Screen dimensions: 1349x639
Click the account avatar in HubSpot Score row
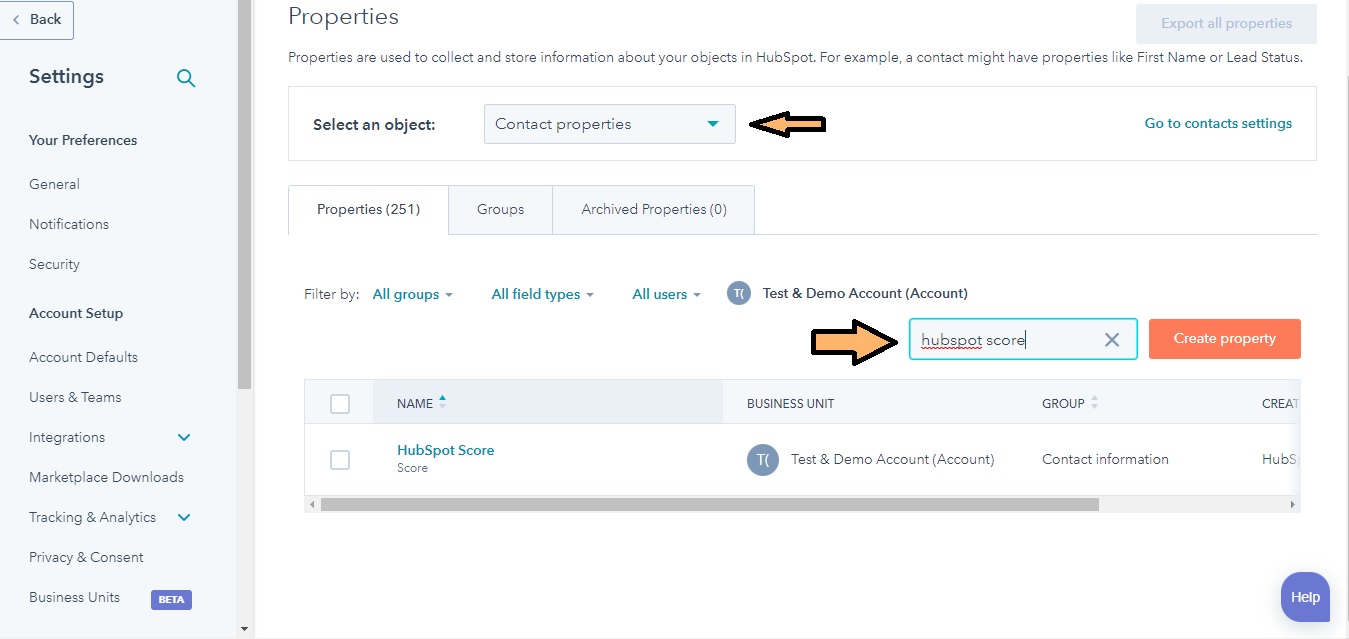(762, 459)
